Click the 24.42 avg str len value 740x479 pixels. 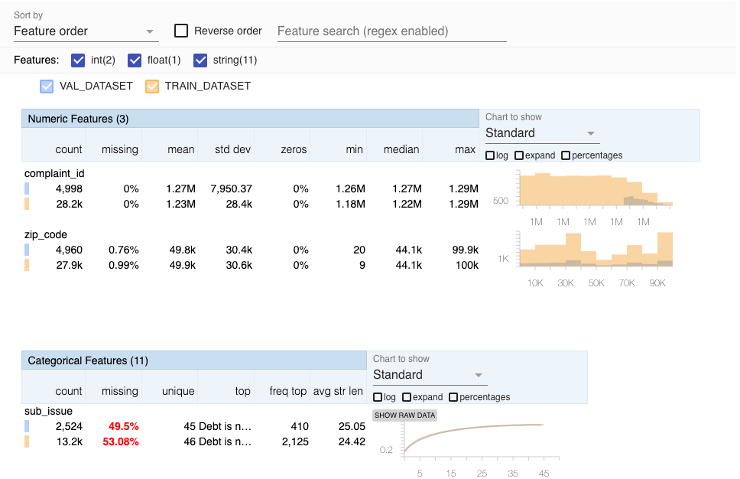coord(352,442)
